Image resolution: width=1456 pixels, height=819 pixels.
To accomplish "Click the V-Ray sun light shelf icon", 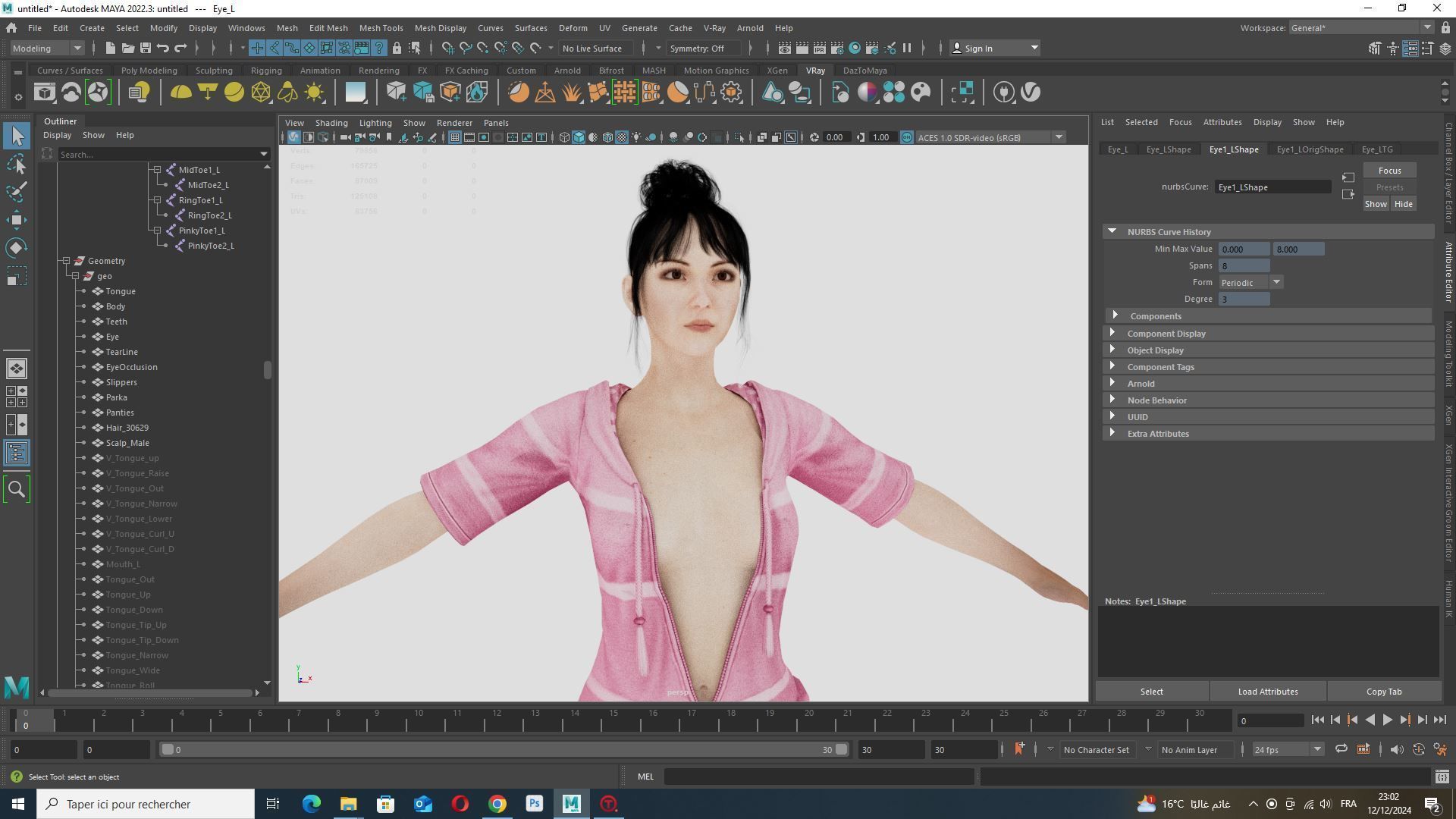I will (x=314, y=93).
